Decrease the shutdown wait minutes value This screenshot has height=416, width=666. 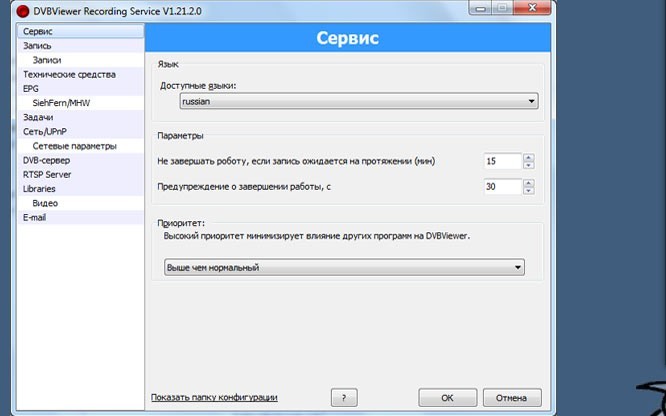point(529,165)
